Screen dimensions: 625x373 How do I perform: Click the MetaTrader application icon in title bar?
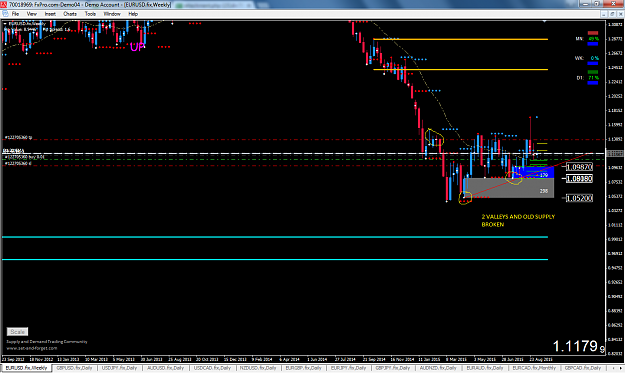pos(4,4)
